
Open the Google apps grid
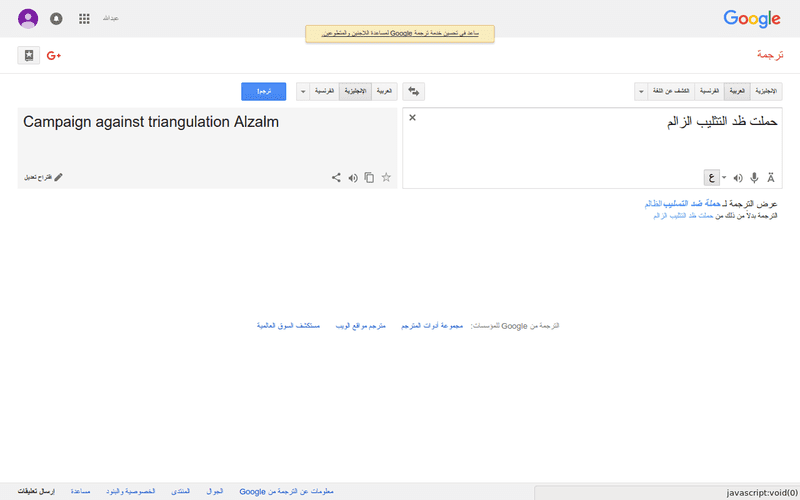84,19
